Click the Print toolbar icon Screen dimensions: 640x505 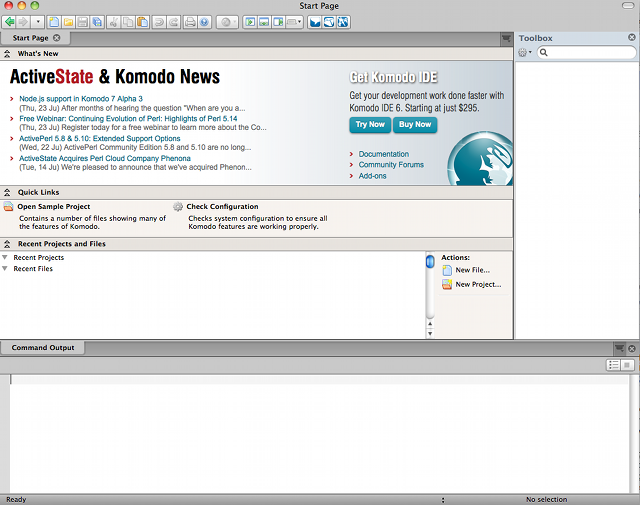click(x=190, y=22)
